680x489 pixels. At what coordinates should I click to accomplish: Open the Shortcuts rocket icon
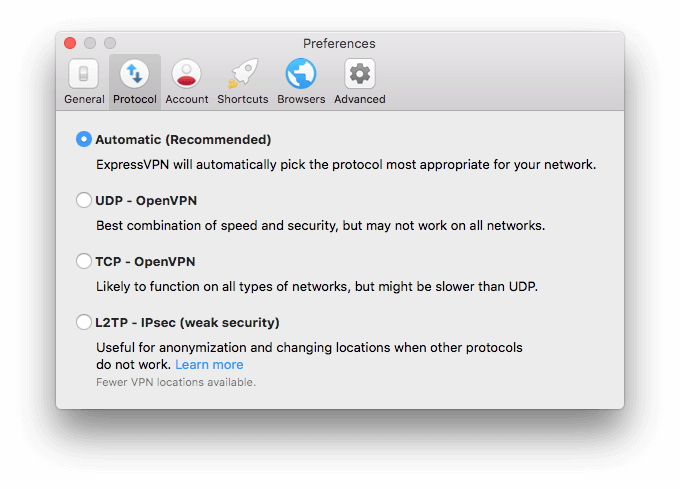(x=243, y=74)
